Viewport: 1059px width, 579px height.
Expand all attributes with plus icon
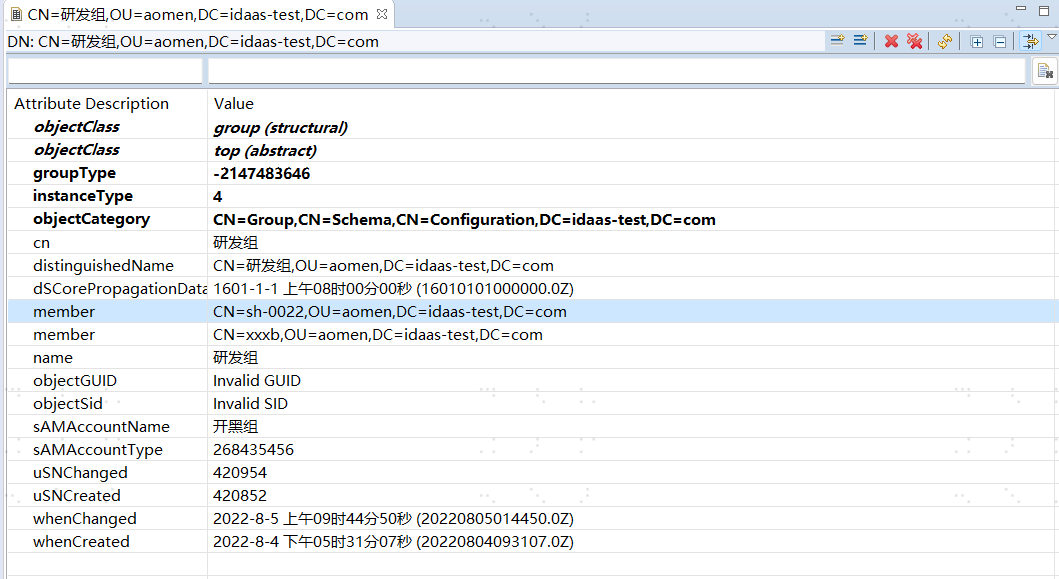(x=977, y=42)
